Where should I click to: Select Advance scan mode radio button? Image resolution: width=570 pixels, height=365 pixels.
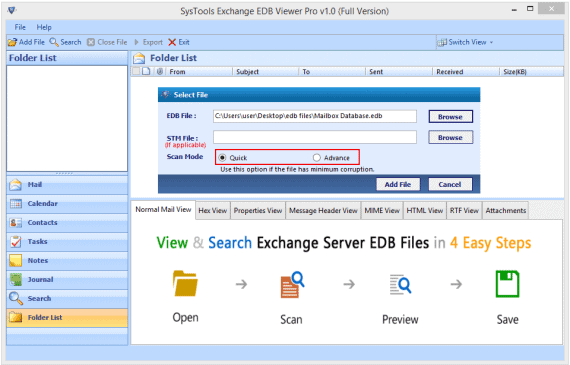(317, 158)
